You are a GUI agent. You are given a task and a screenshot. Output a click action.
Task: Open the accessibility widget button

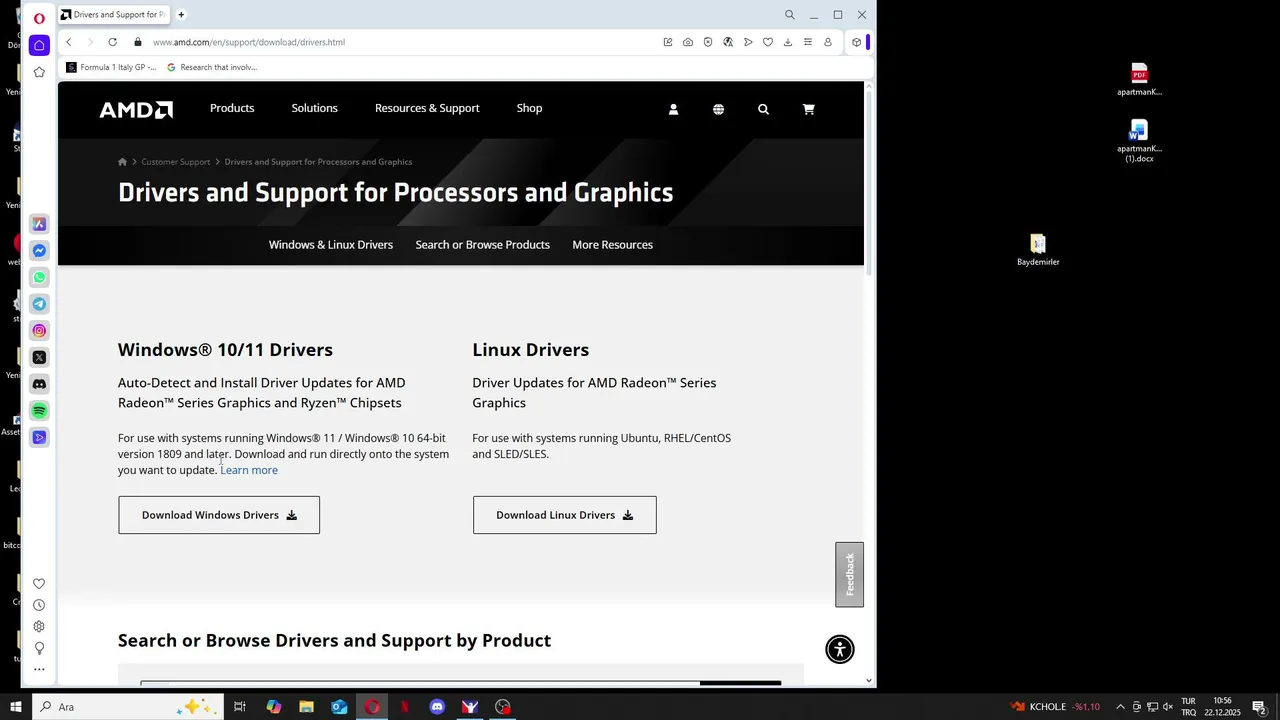840,649
